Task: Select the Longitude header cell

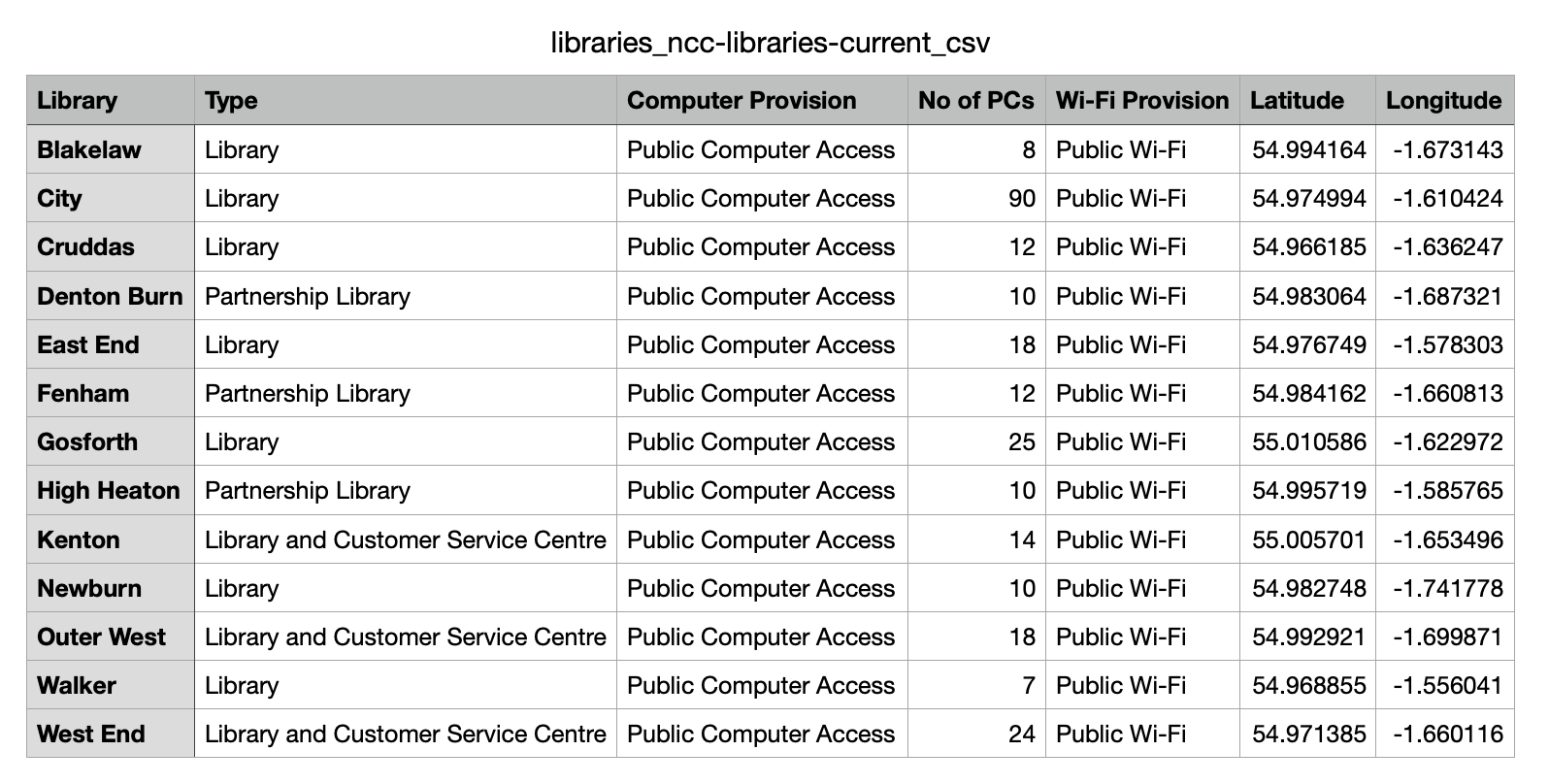Action: [1444, 100]
